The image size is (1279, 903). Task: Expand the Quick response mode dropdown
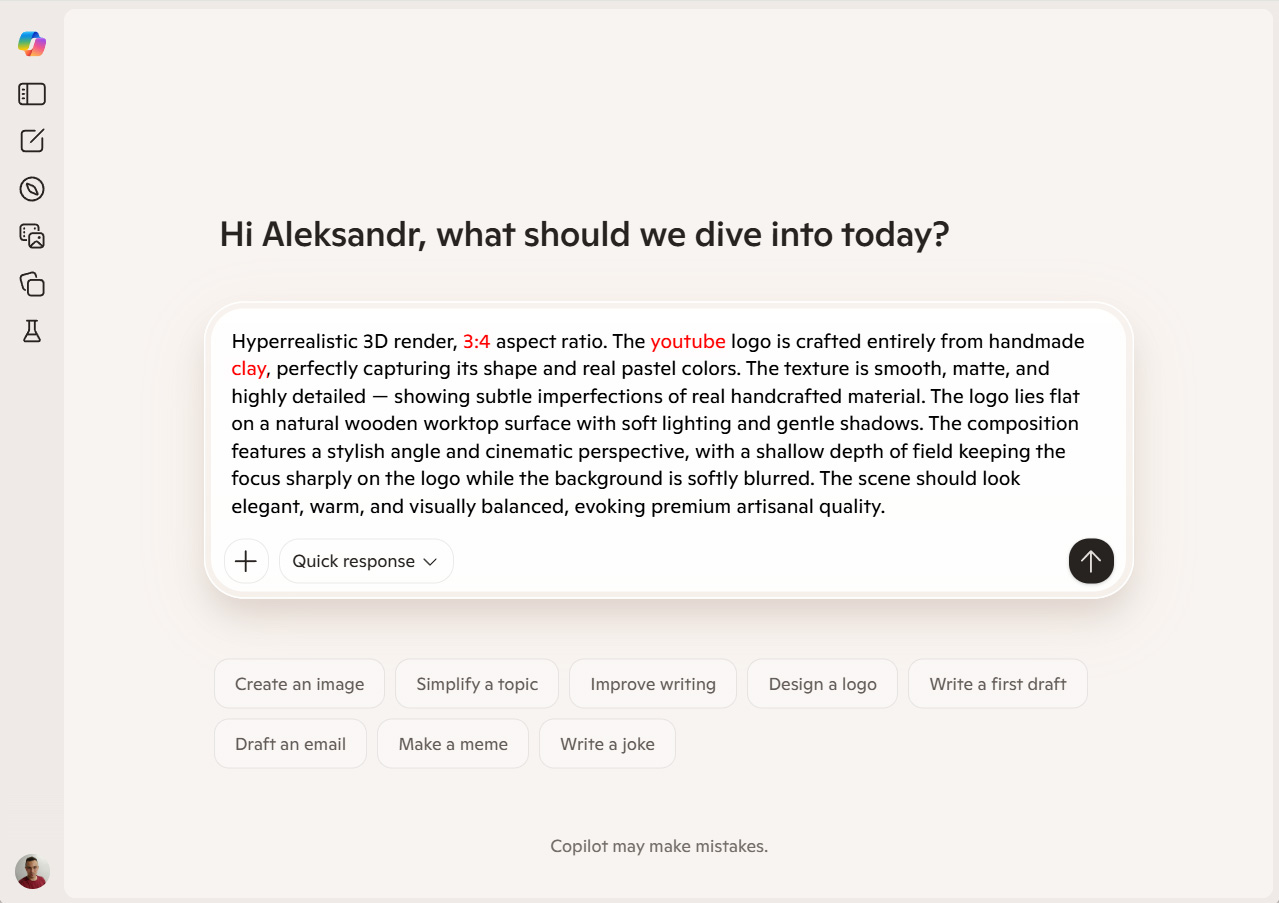[365, 561]
